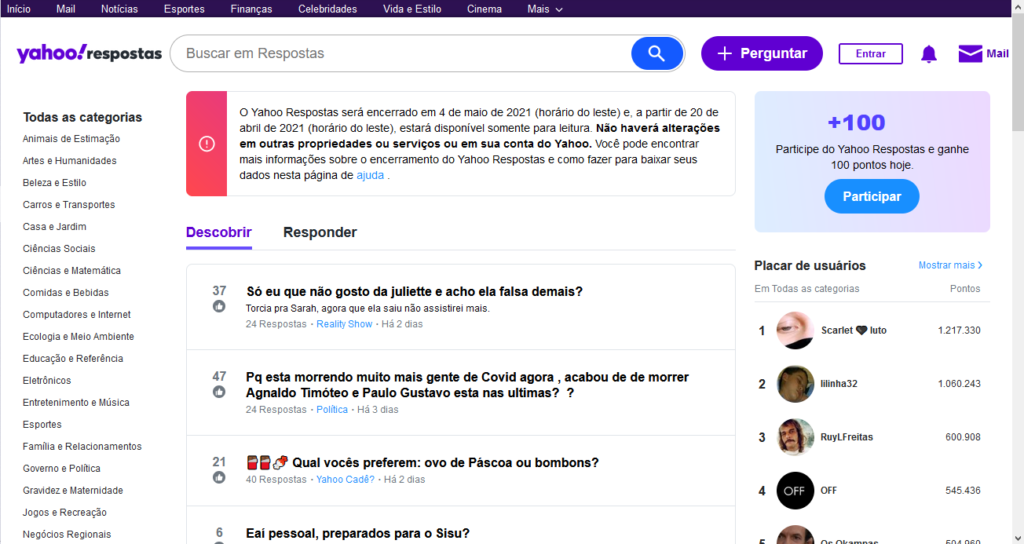Select Casa e Jardim category
The width and height of the screenshot is (1024, 544).
click(x=54, y=227)
